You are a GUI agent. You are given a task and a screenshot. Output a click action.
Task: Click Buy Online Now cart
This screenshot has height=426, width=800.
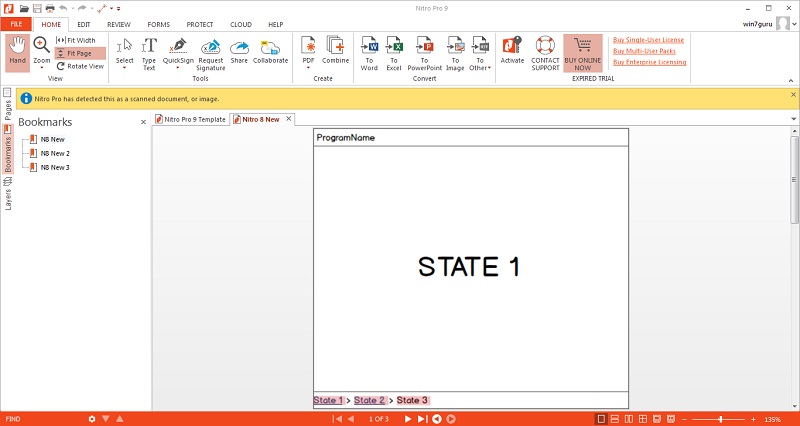click(583, 53)
